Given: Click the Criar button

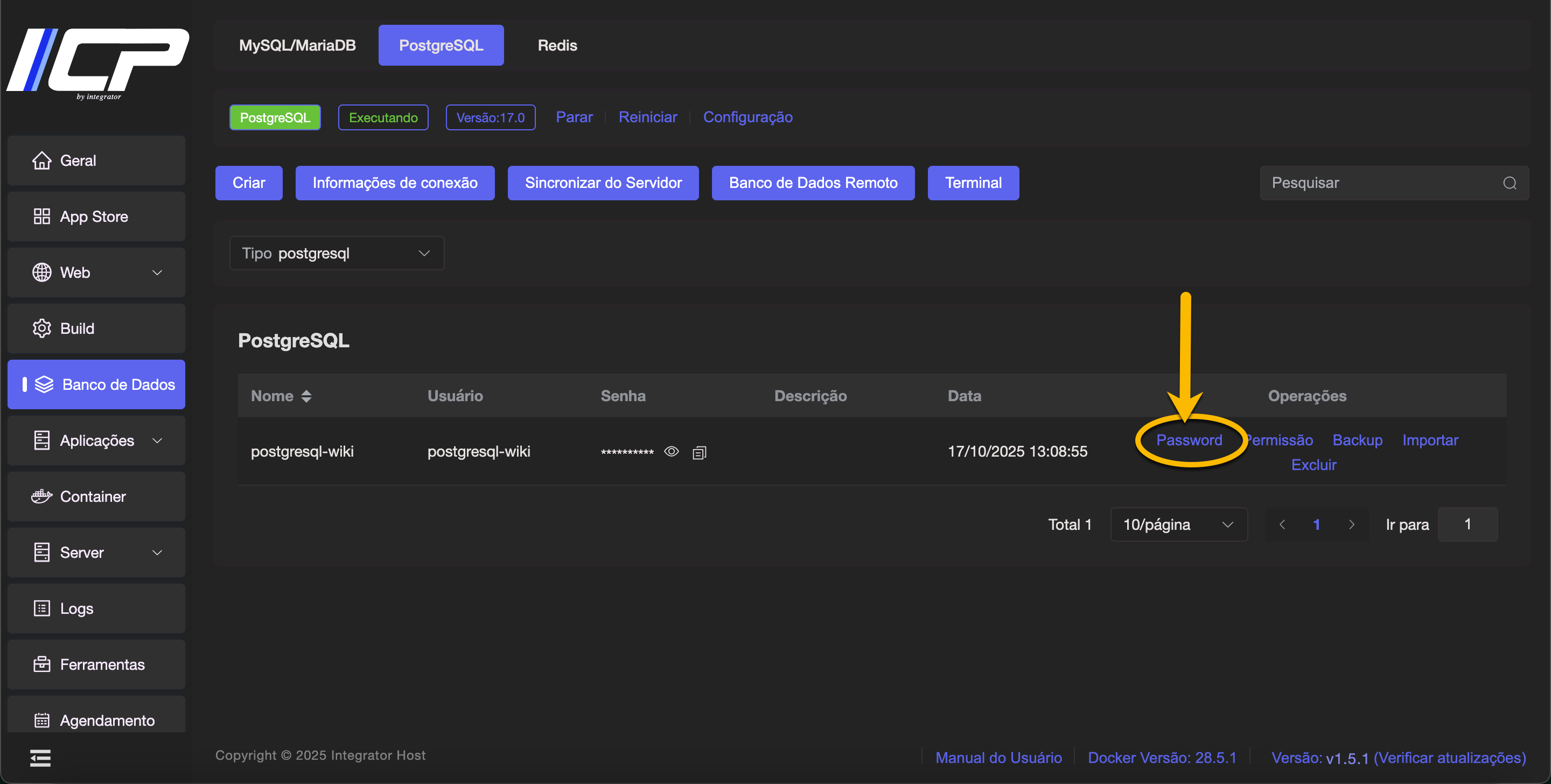Looking at the screenshot, I should (x=249, y=183).
